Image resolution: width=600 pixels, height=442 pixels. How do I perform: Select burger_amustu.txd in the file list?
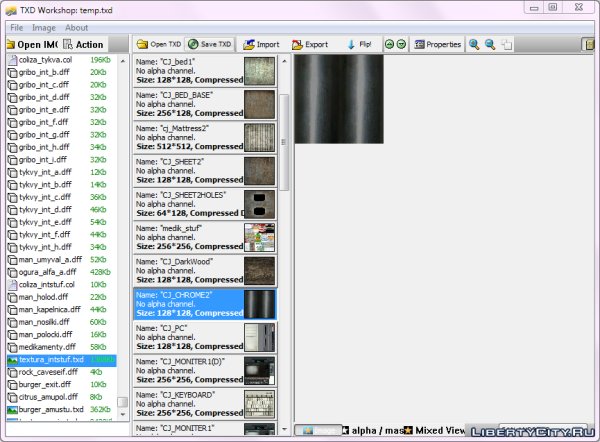click(50, 409)
